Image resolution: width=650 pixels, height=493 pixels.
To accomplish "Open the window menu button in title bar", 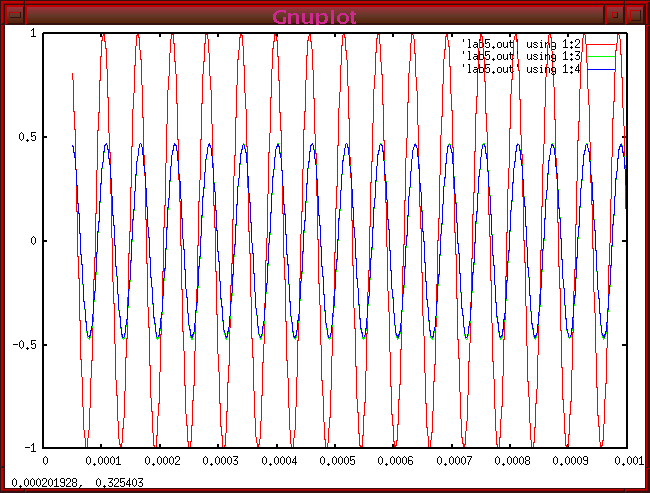I will tap(14, 14).
